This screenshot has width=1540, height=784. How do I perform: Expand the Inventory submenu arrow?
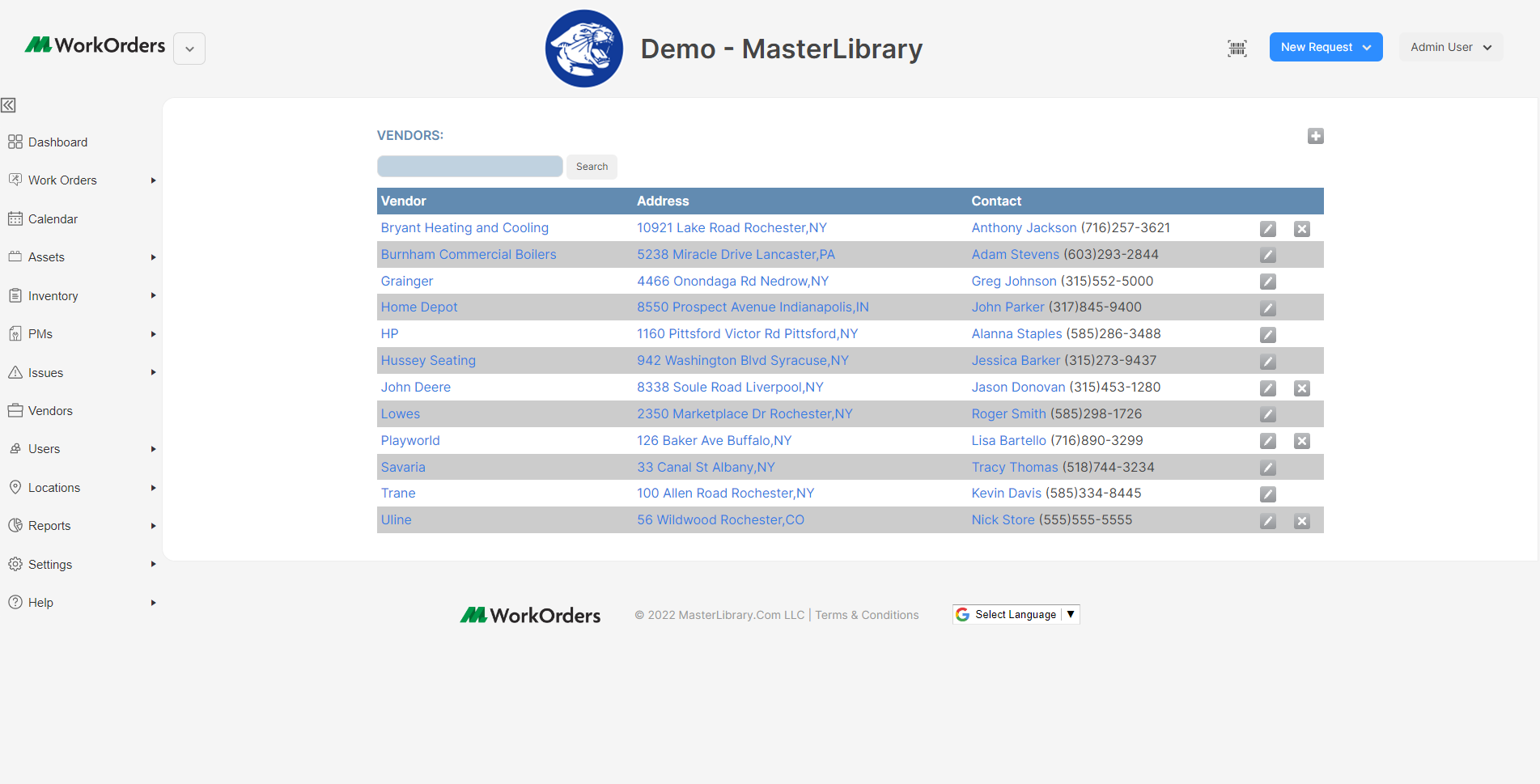[153, 296]
